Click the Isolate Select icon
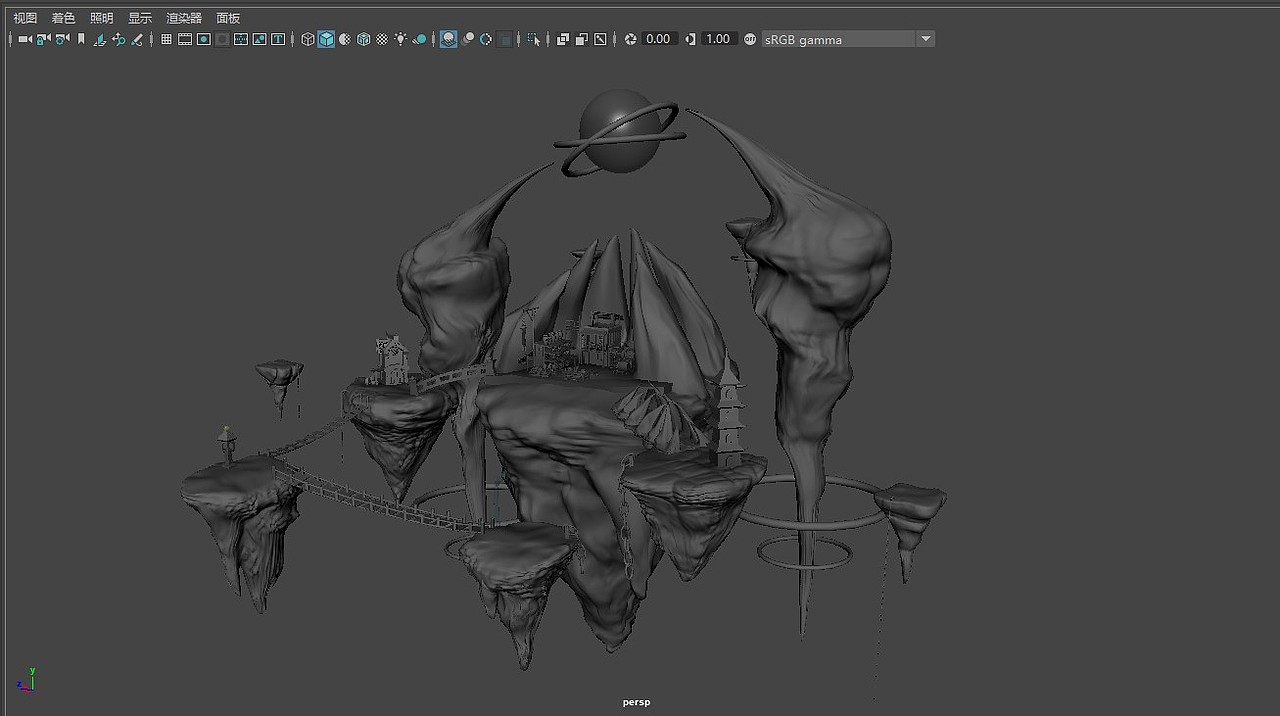 click(x=534, y=39)
